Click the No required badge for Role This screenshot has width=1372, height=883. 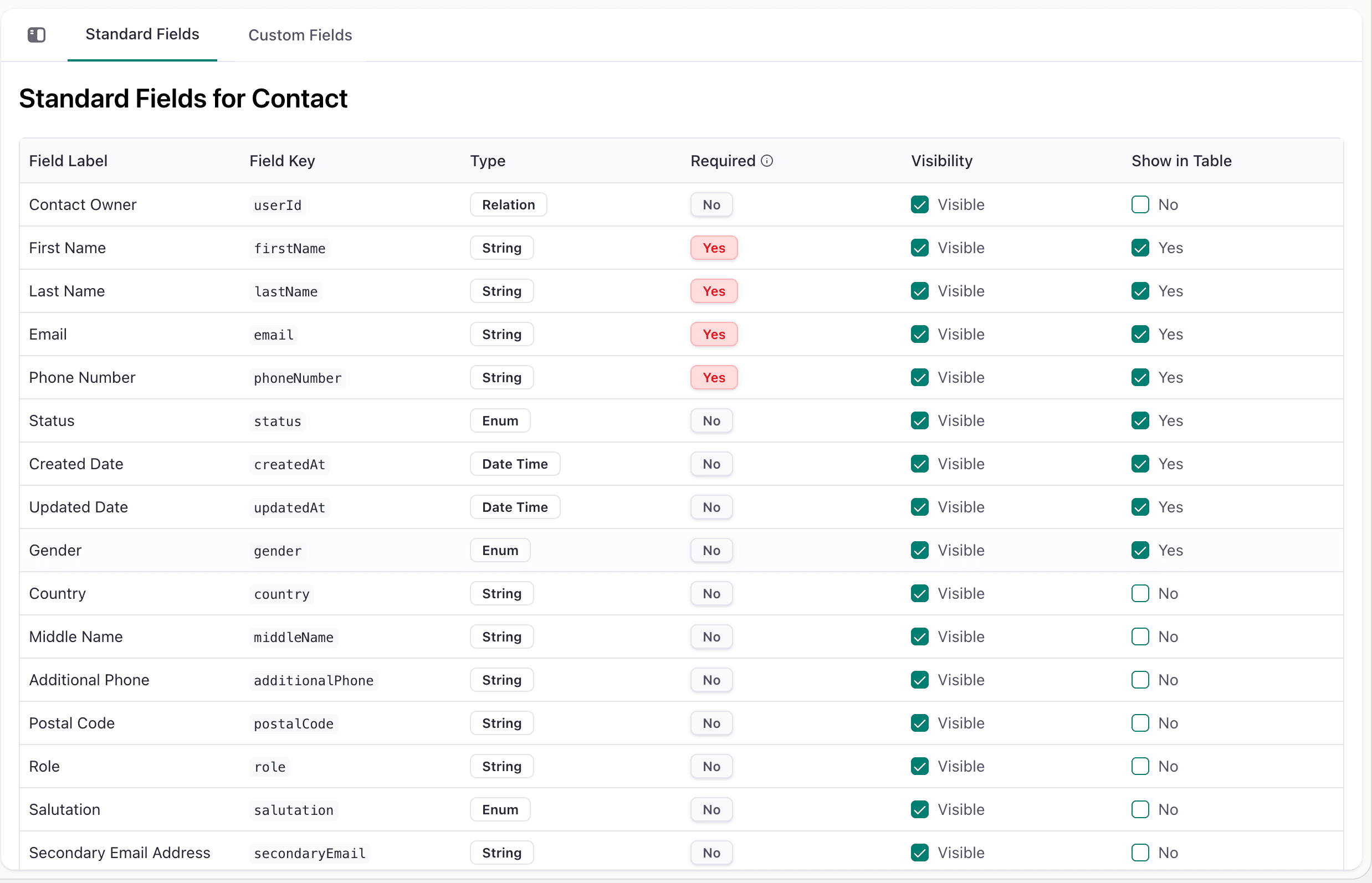711,767
